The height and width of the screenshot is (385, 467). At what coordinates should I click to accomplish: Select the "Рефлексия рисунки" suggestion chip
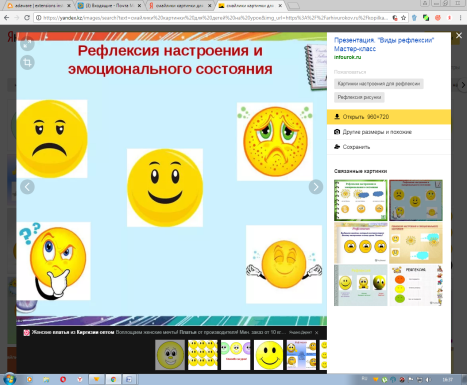point(359,97)
